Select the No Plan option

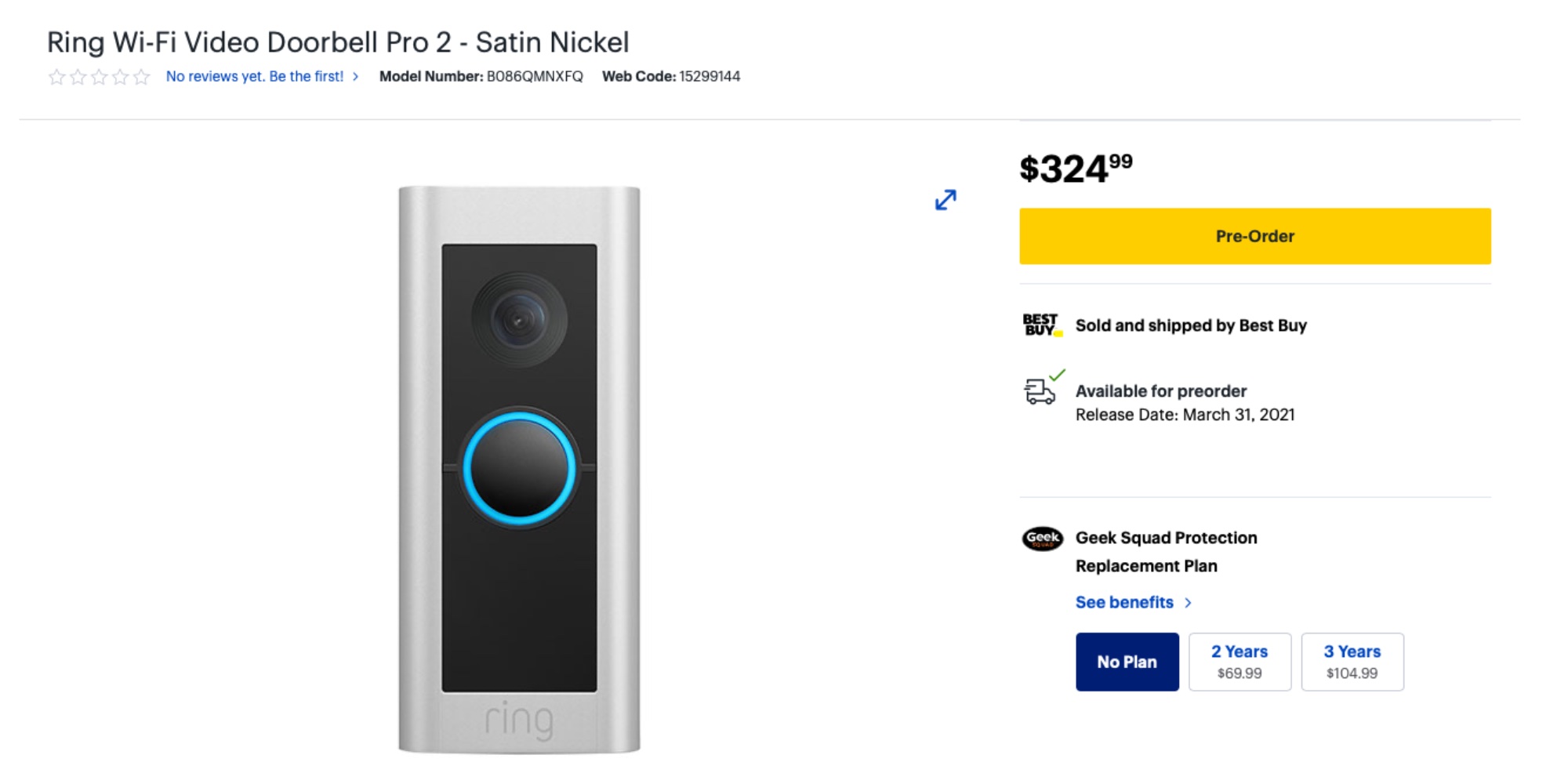1127,661
